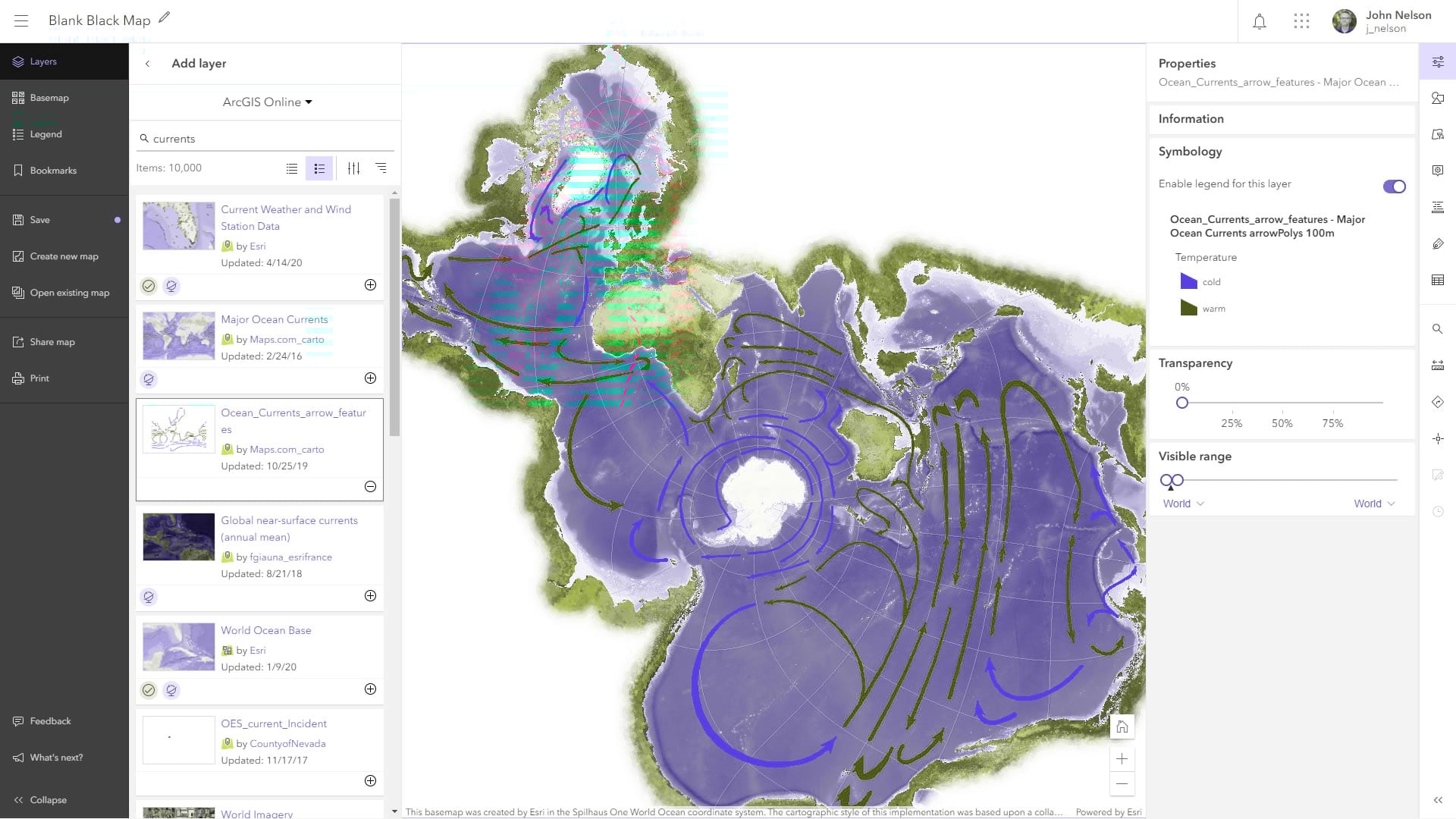Open the filter options for search results
The width and height of the screenshot is (1456, 819).
353,168
